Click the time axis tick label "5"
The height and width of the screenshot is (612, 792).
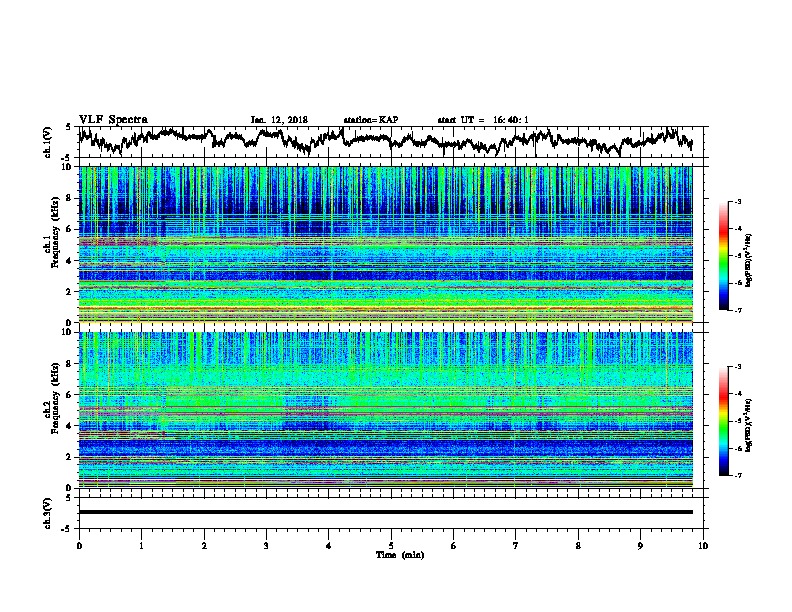[391, 546]
